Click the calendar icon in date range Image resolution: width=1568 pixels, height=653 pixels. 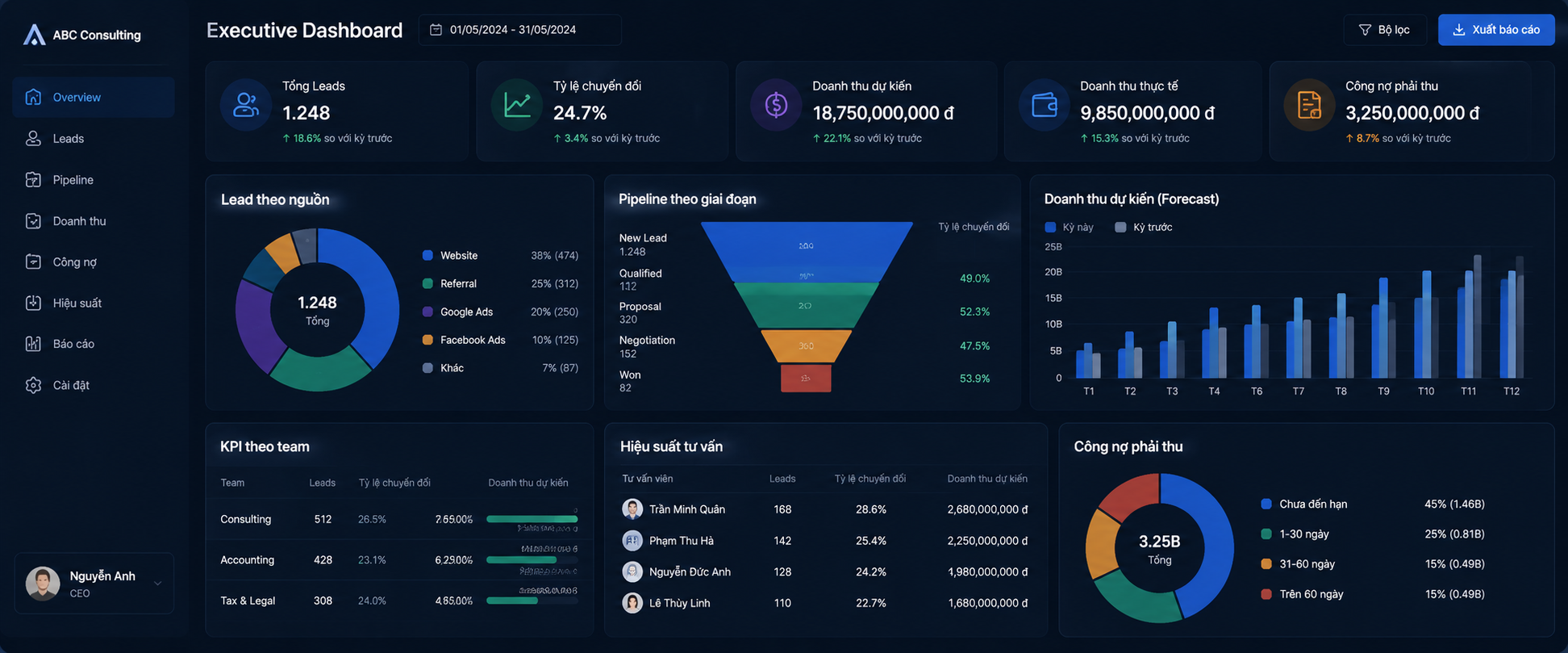pyautogui.click(x=436, y=30)
